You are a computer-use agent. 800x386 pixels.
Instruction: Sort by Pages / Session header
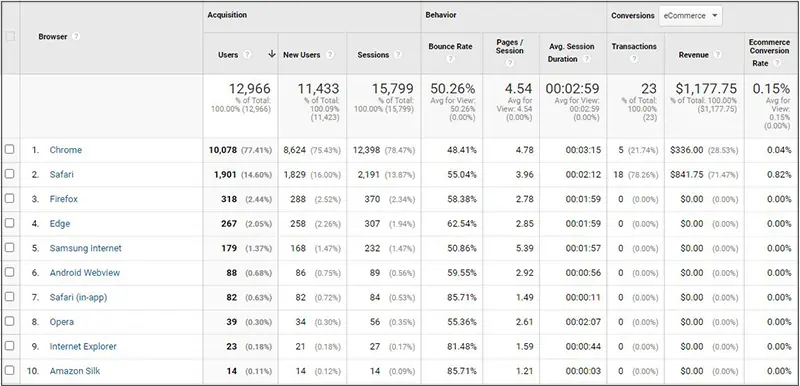pos(510,46)
